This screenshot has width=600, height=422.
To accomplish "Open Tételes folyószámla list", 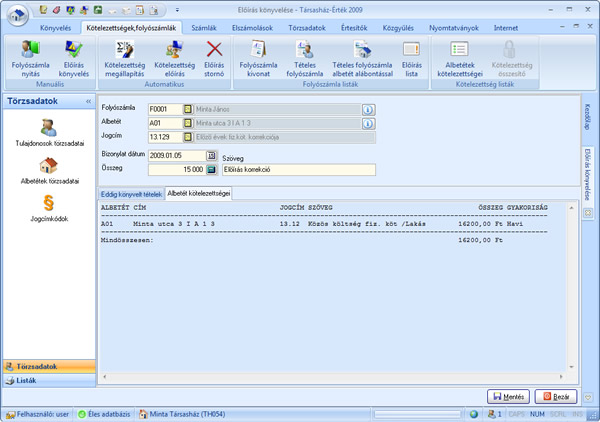I will click(x=305, y=58).
